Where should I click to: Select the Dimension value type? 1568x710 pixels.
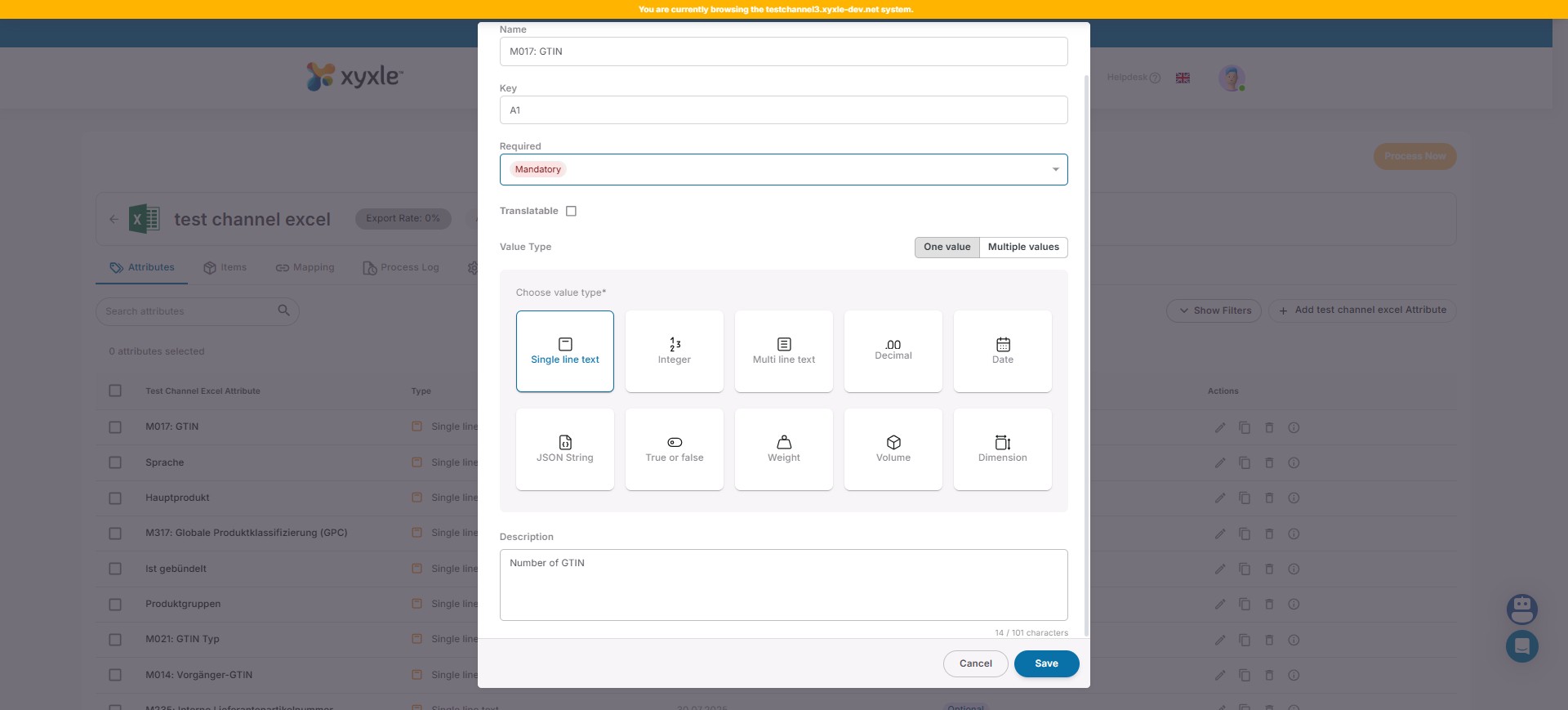coord(1002,449)
